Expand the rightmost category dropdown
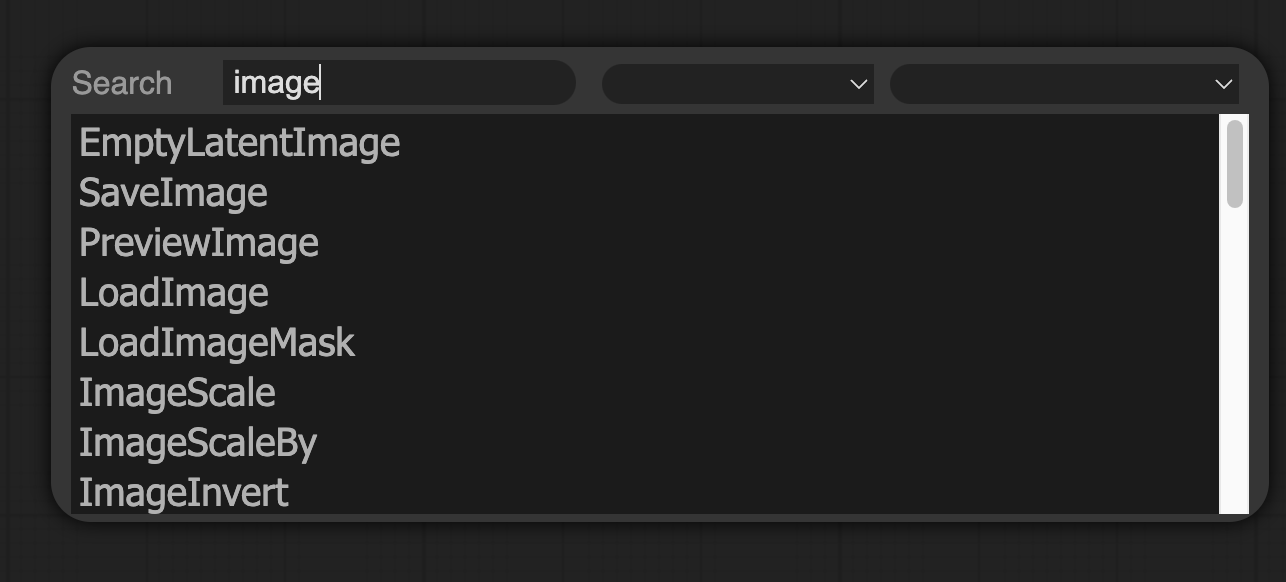Image resolution: width=1286 pixels, height=582 pixels. 1063,84
